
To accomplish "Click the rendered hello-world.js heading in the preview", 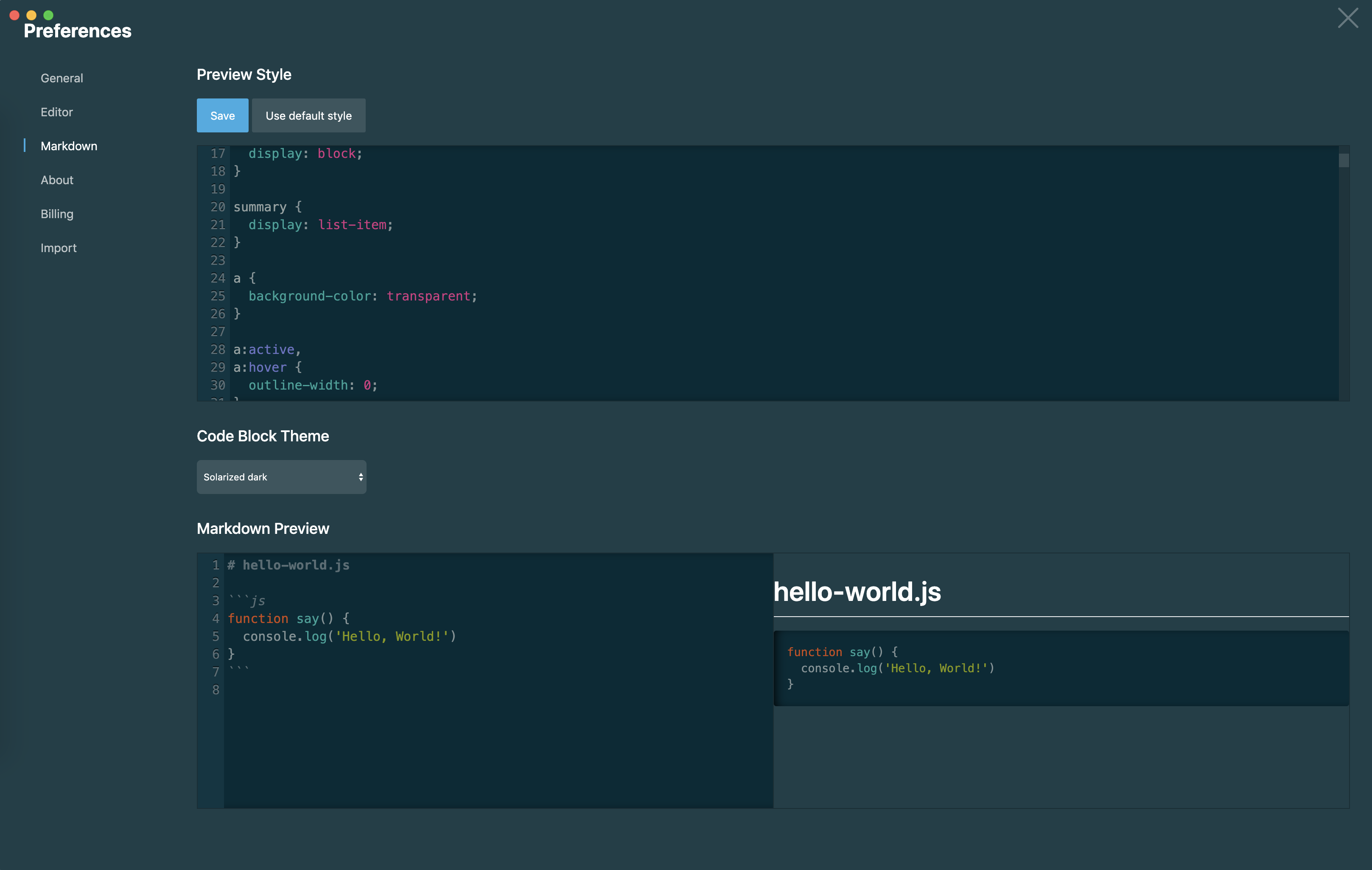I will (857, 592).
